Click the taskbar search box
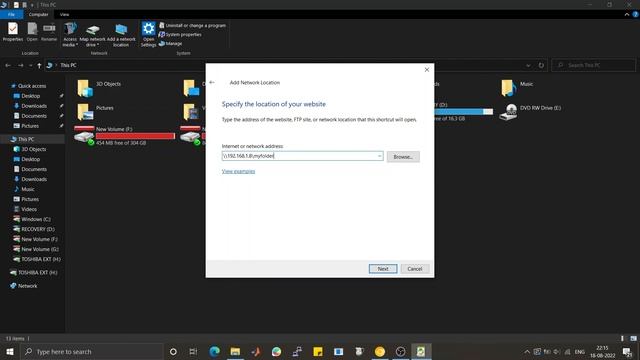 click(92, 351)
